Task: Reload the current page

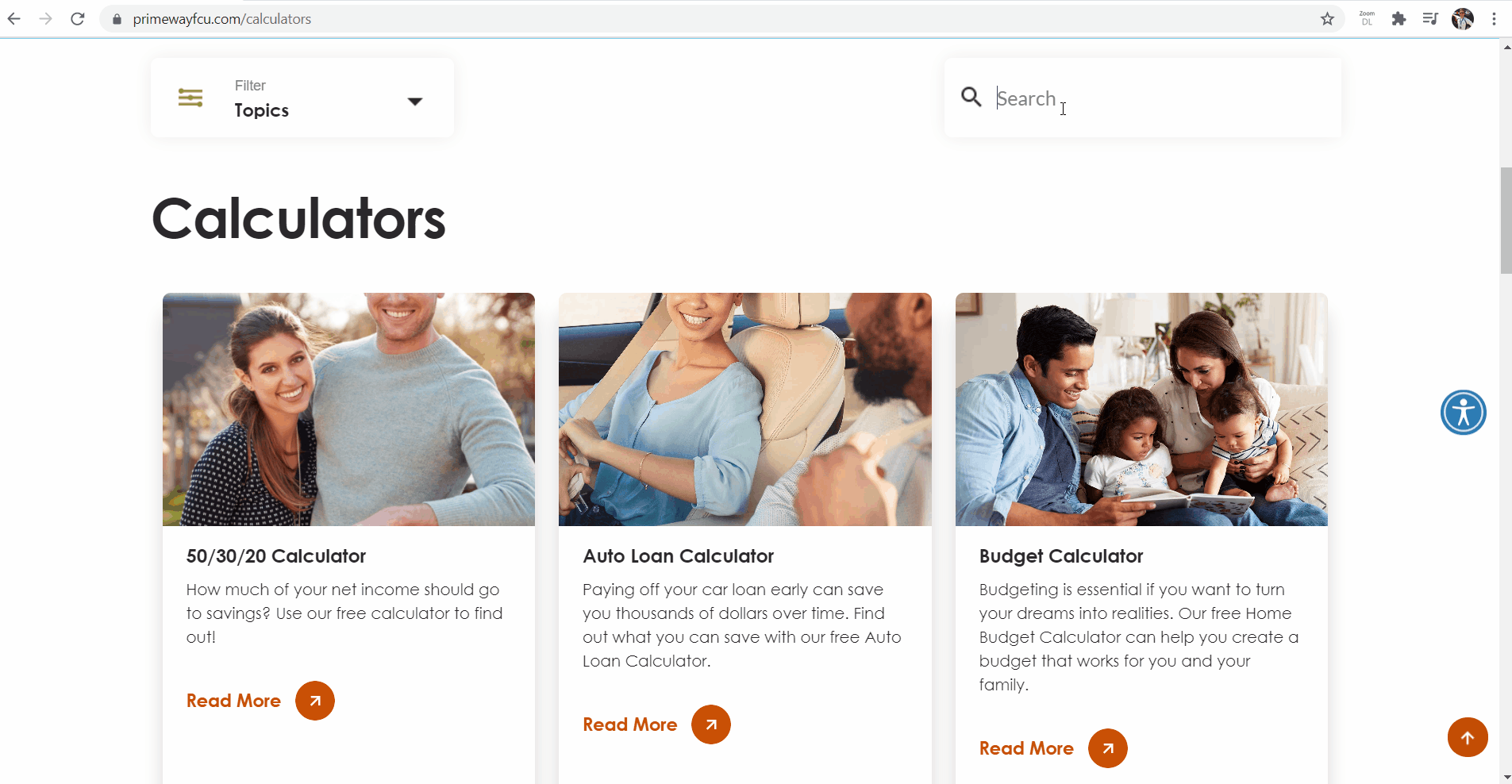Action: coord(77,19)
